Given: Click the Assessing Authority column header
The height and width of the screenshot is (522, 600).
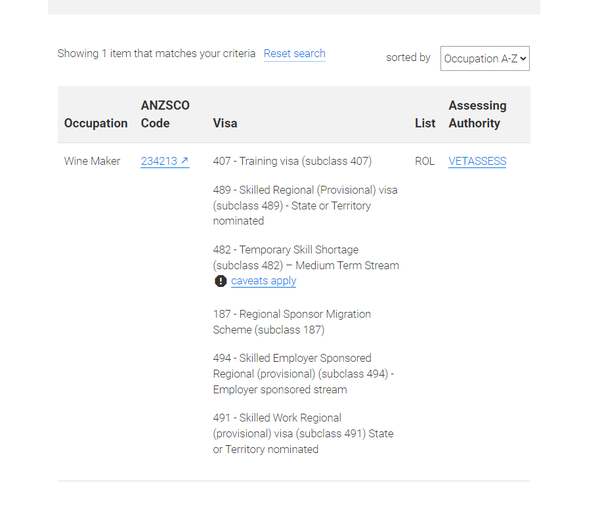Looking at the screenshot, I should click(478, 114).
